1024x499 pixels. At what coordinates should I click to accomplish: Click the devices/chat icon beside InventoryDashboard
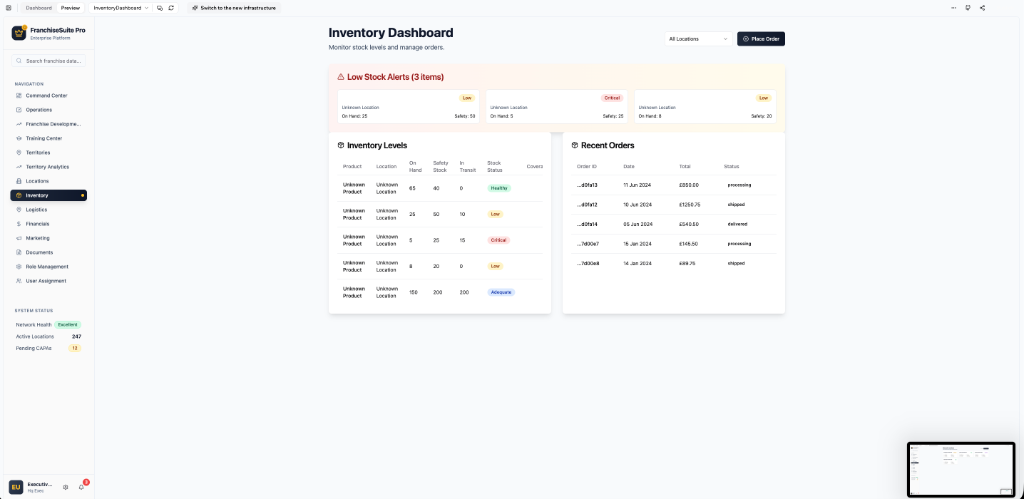tap(160, 8)
